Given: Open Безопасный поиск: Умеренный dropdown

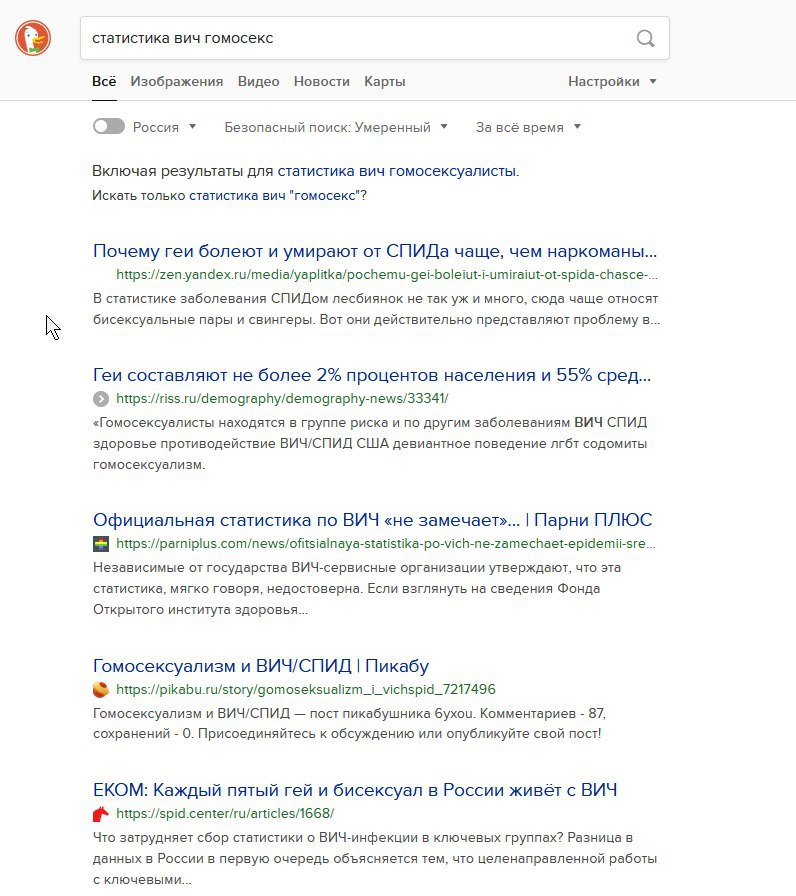Looking at the screenshot, I should click(x=335, y=127).
